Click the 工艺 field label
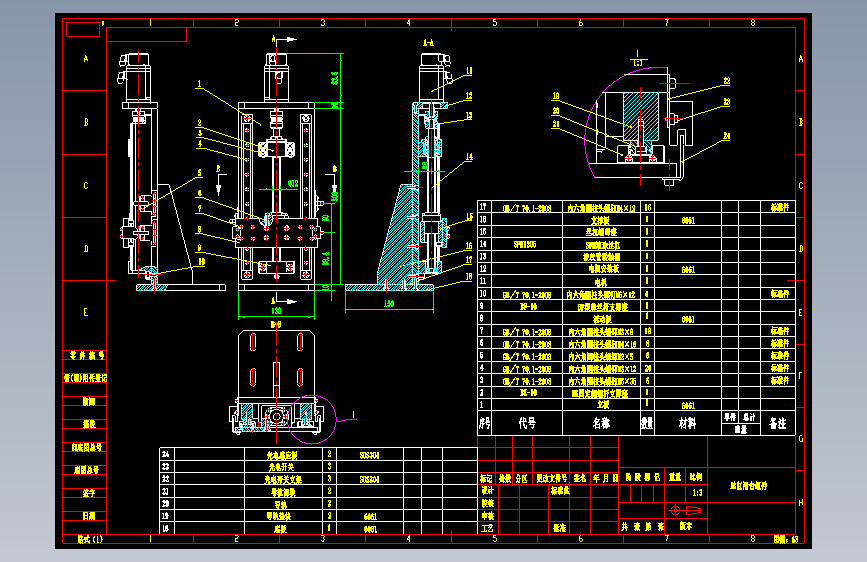 point(487,528)
